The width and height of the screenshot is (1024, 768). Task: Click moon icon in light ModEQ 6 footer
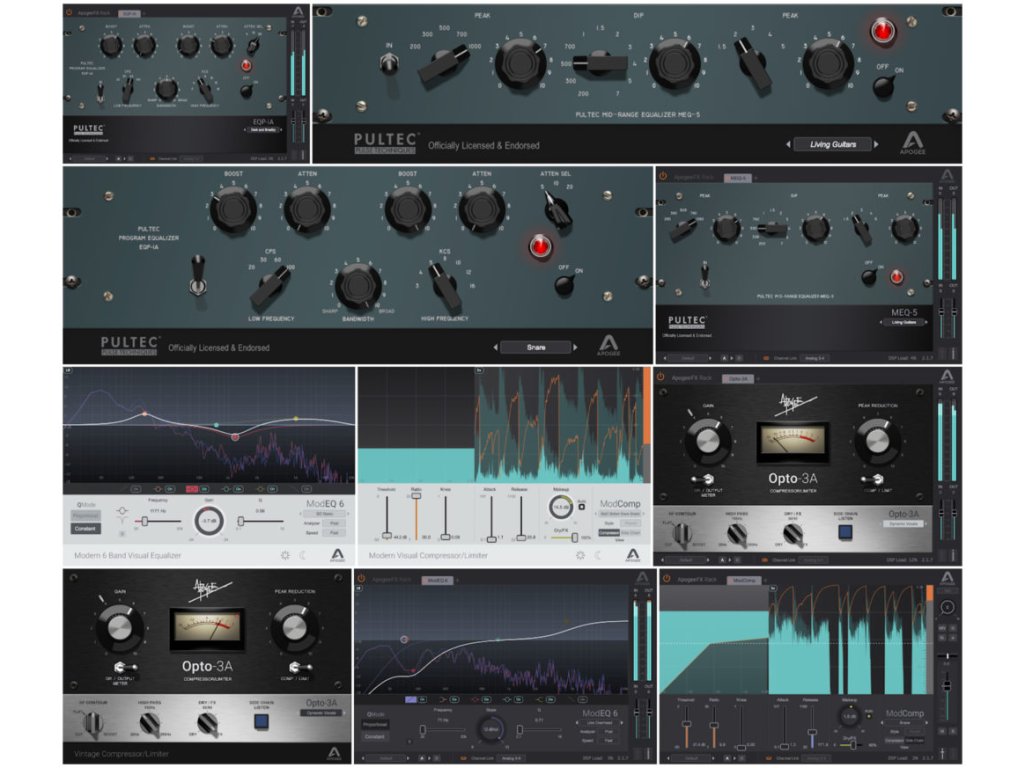tap(304, 555)
